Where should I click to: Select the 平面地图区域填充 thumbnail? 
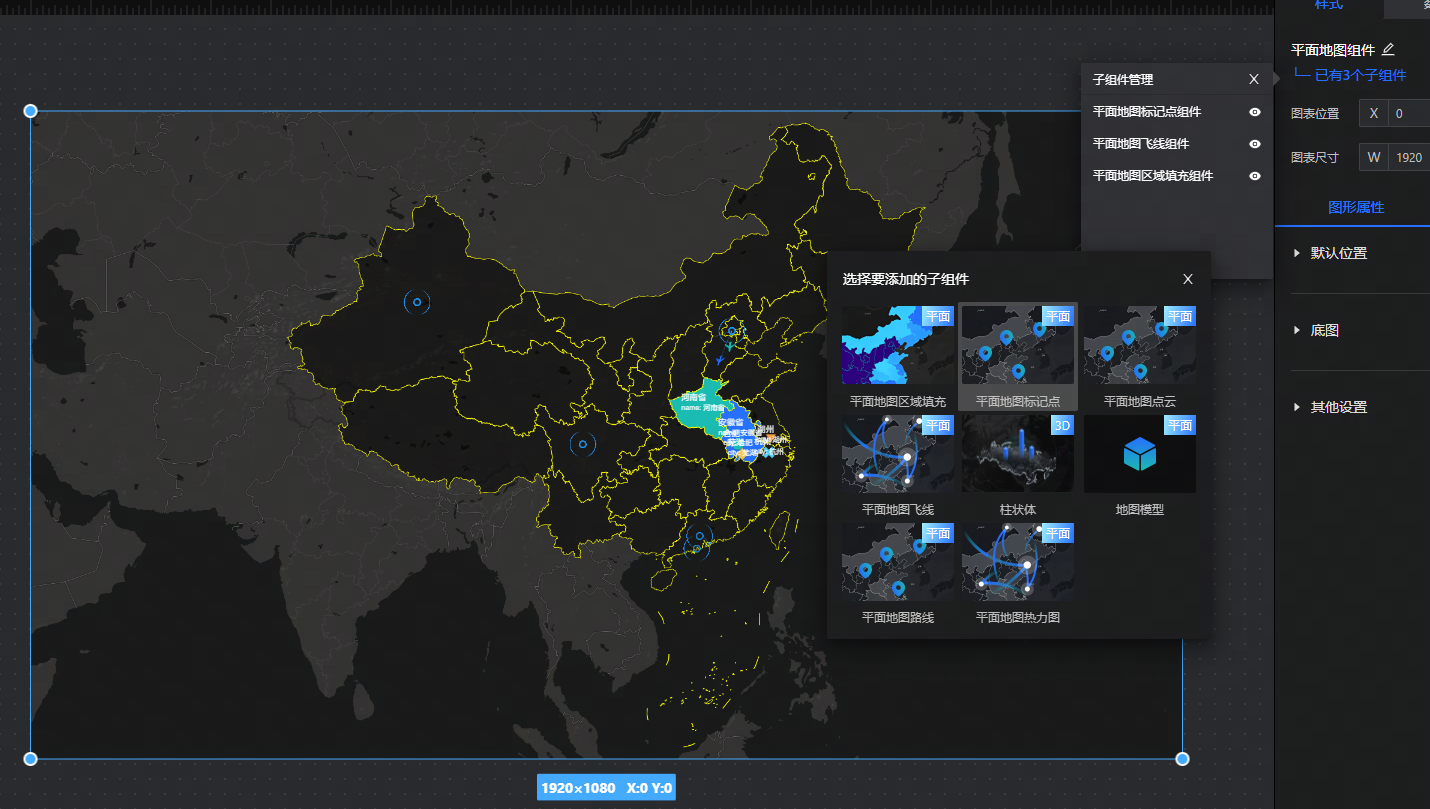tap(897, 345)
